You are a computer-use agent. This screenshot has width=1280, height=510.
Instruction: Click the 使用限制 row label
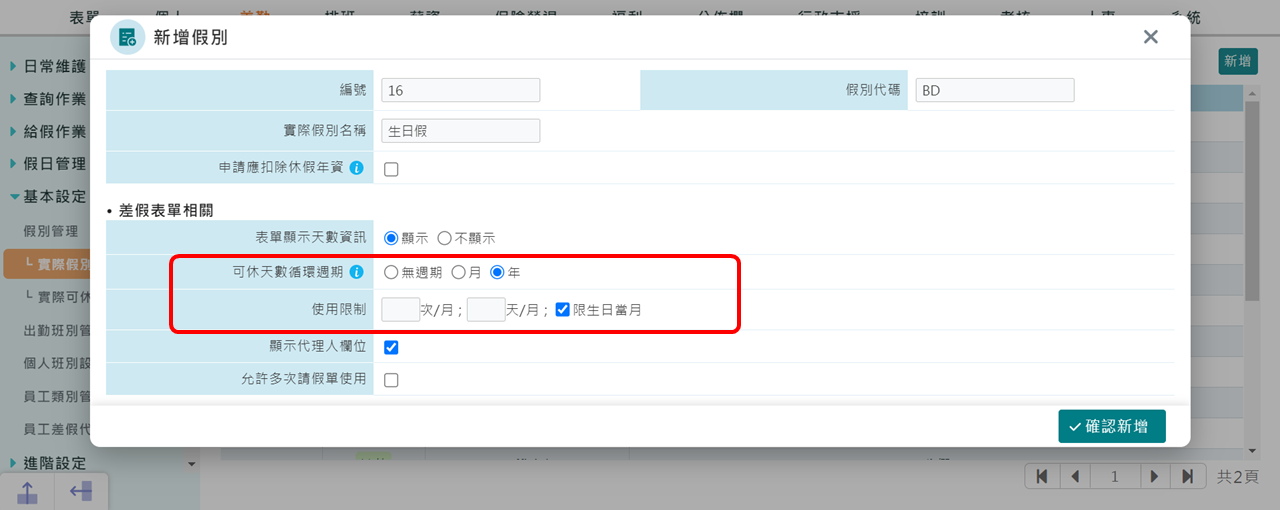point(339,310)
